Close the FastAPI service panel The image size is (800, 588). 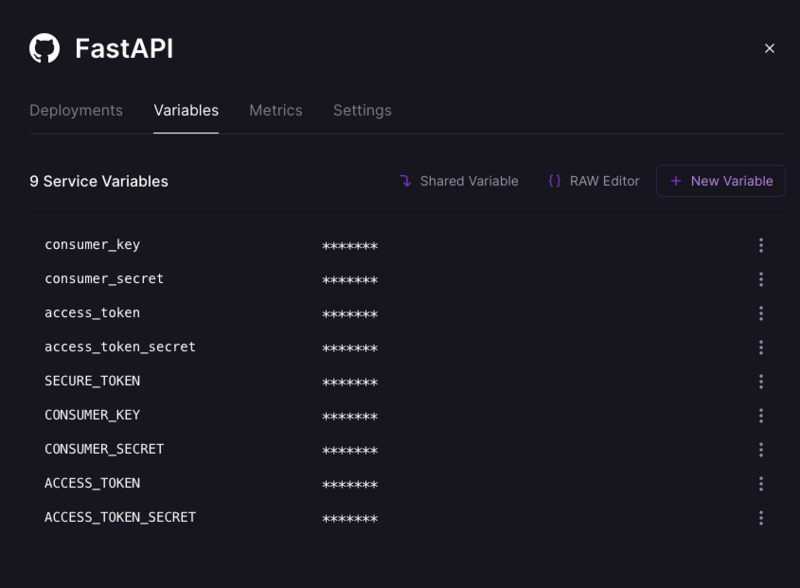click(769, 48)
